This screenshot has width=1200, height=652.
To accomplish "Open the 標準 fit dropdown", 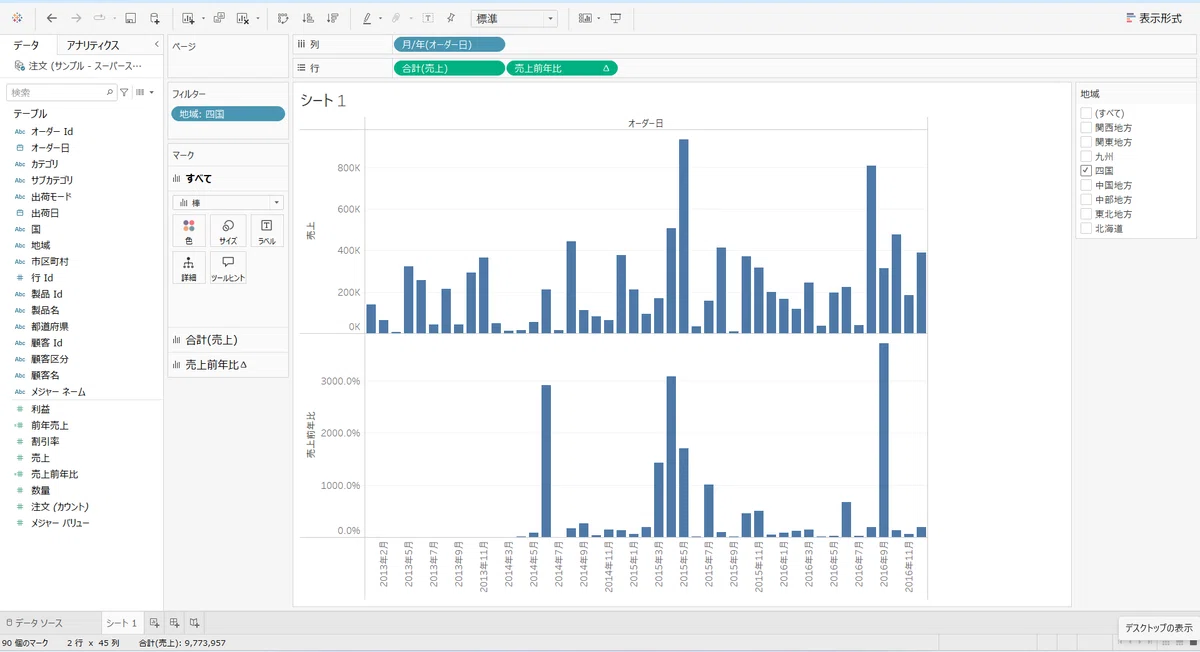I will [x=514, y=18].
